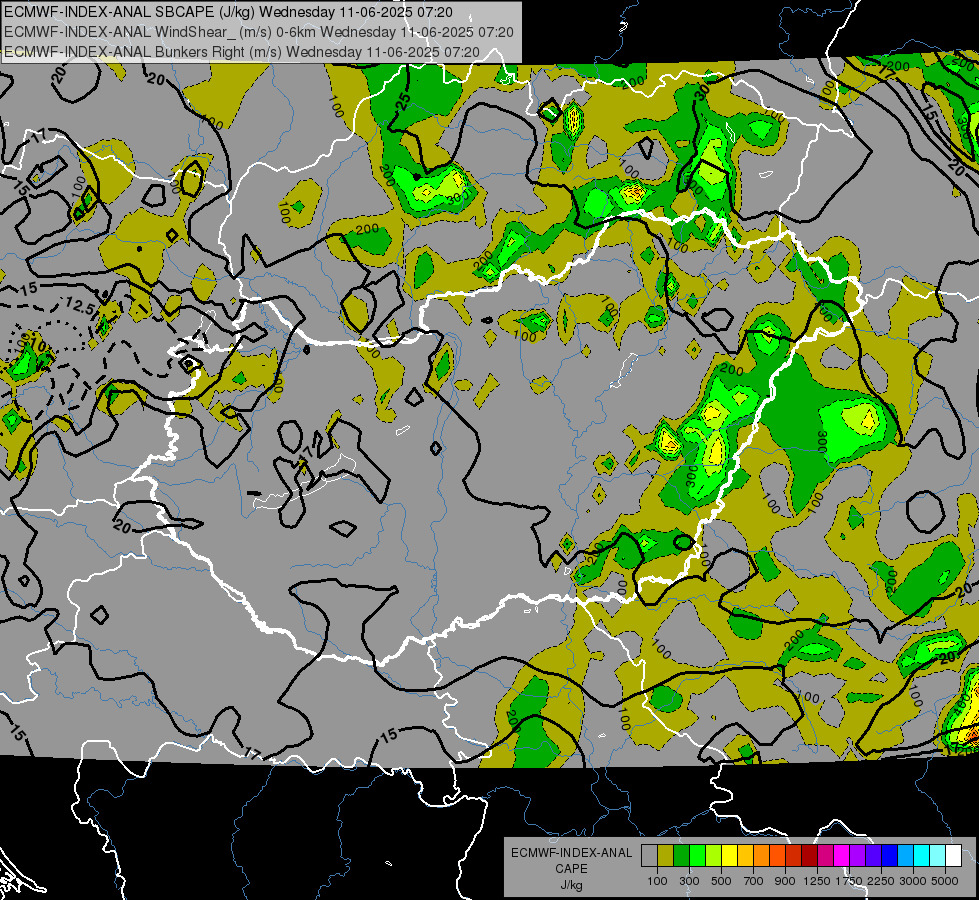
Task: Select the olive swatch in CAPE legend
Action: pyautogui.click(x=666, y=855)
